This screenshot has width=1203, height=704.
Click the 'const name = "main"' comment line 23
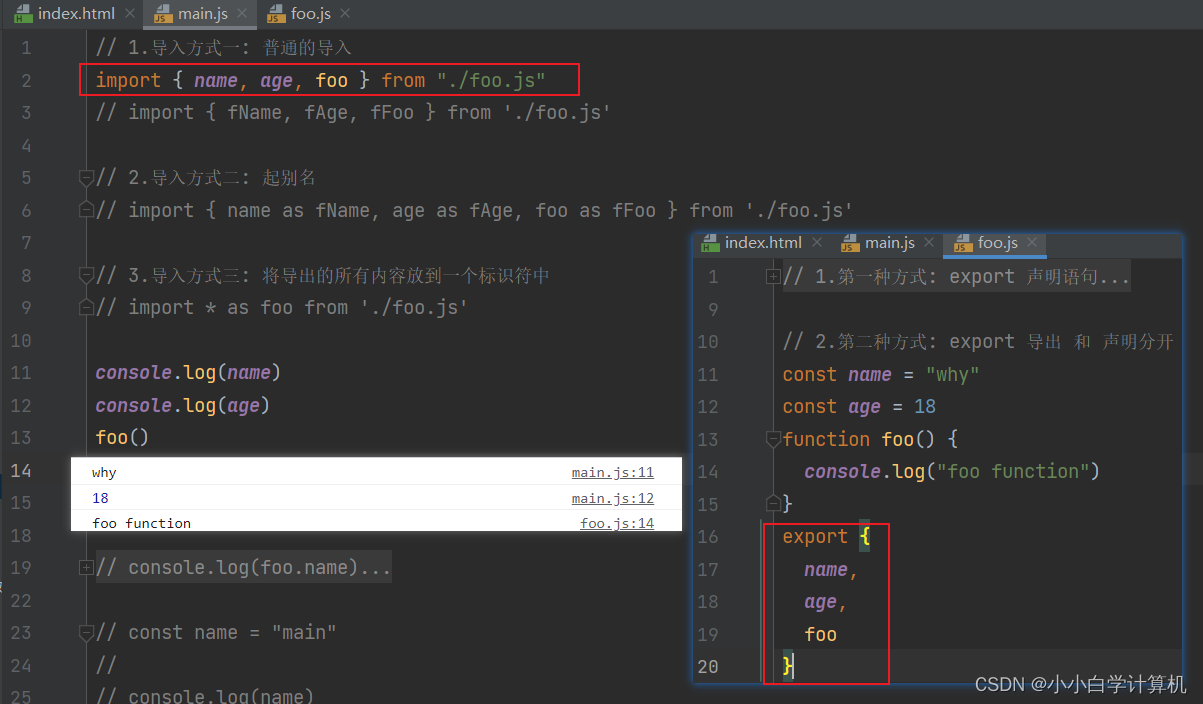(x=216, y=632)
